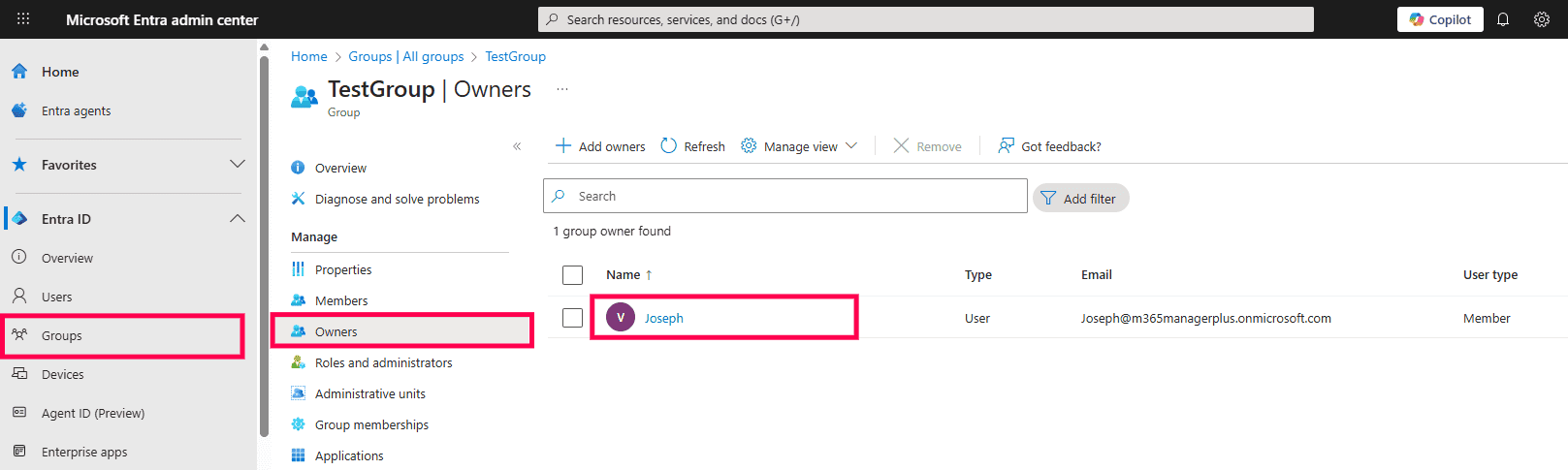Open the more options ellipsis by title
The height and width of the screenshot is (470, 1568).
[561, 89]
